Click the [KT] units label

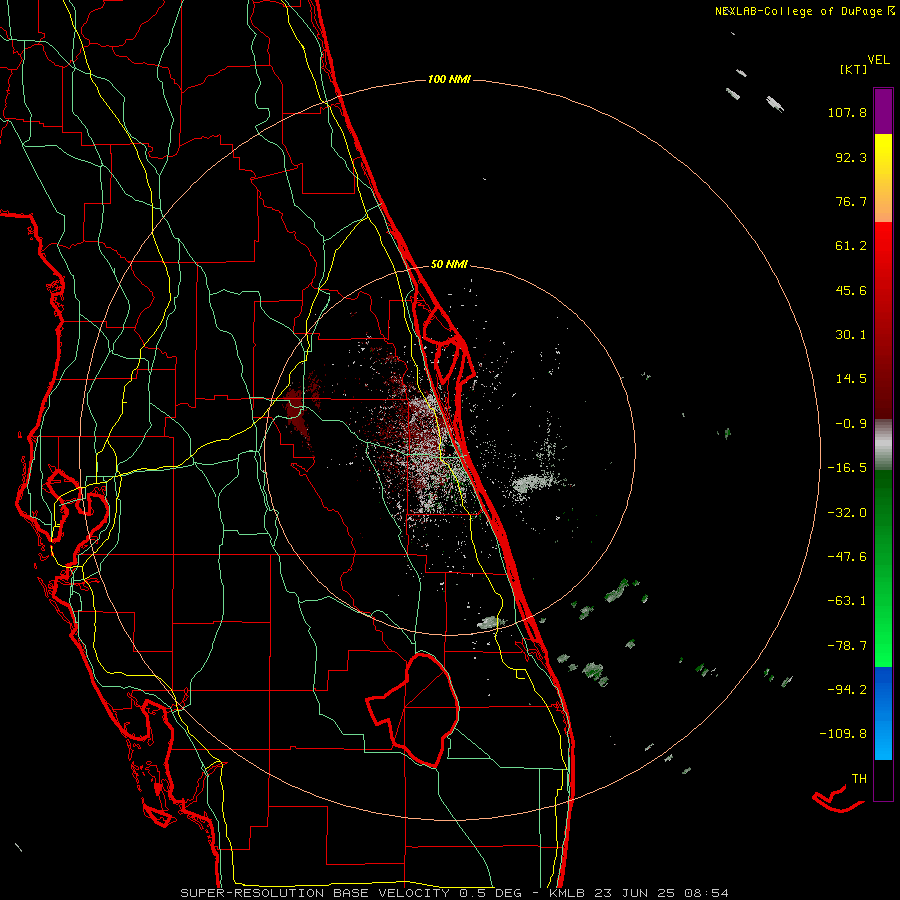[x=853, y=69]
